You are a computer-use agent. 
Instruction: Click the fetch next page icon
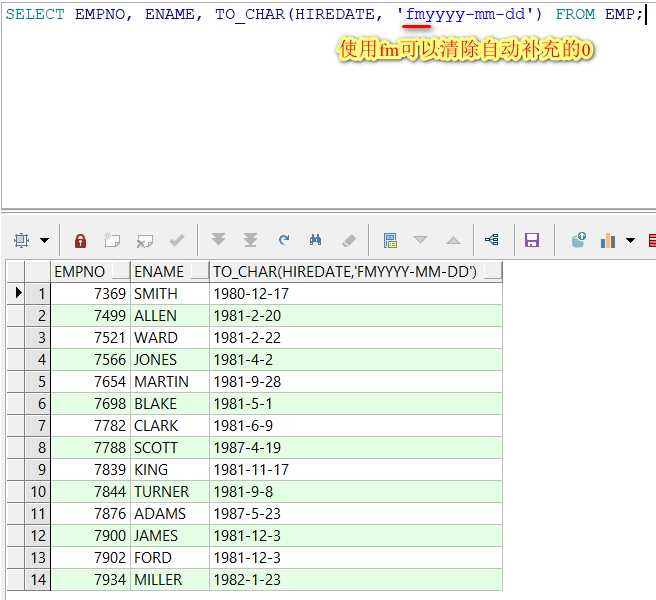coord(218,240)
